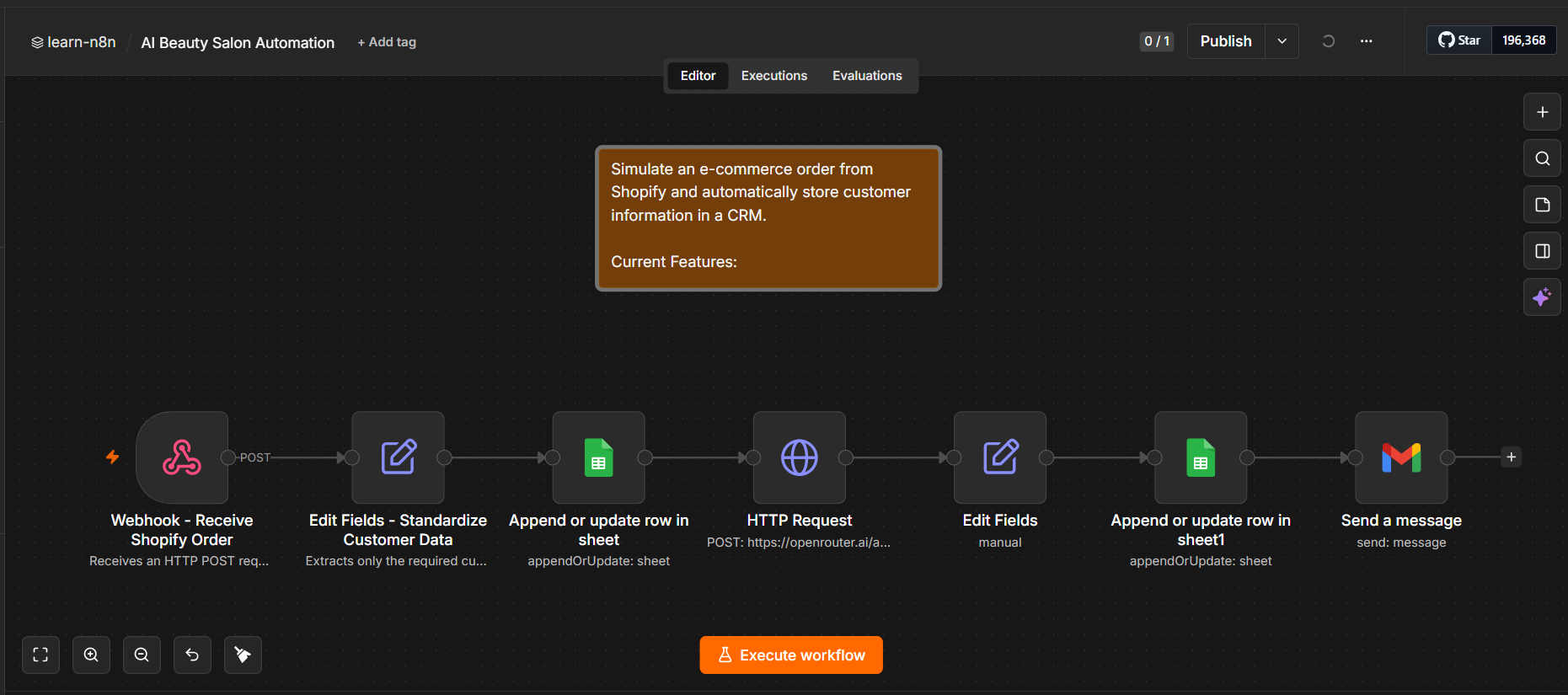Screen dimensions: 1568x695
Task: Open the three-dot workflow options menu
Action: [x=1366, y=41]
